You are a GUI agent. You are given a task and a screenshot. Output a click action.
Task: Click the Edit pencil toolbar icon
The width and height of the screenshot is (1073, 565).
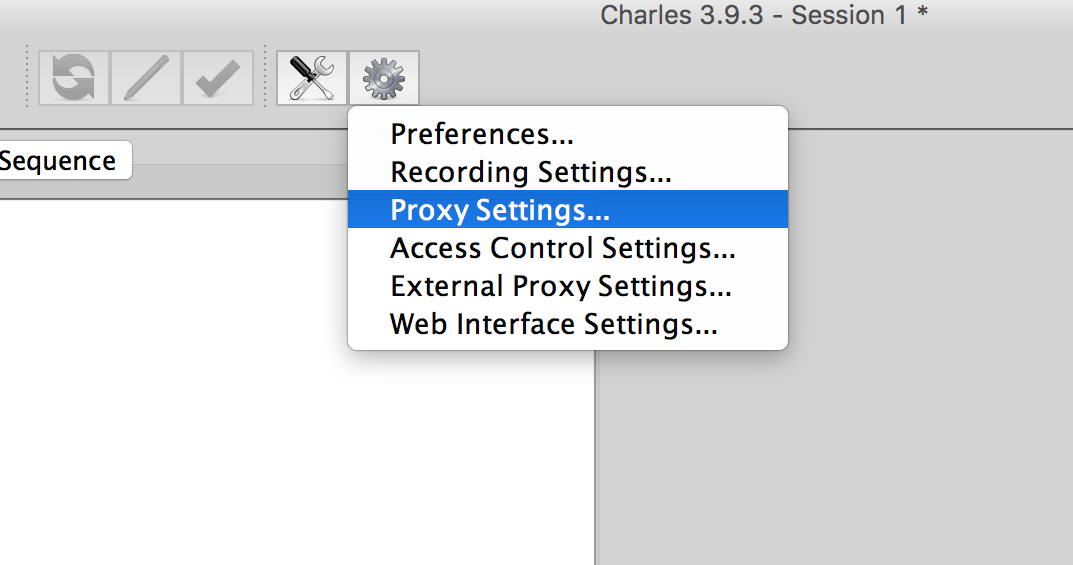click(x=146, y=78)
